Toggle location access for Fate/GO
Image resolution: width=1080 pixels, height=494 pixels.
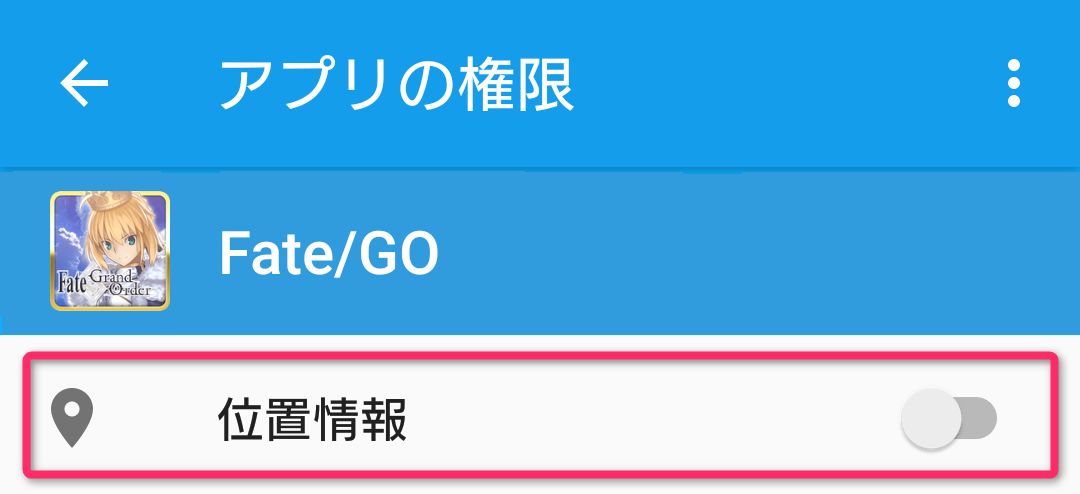948,418
